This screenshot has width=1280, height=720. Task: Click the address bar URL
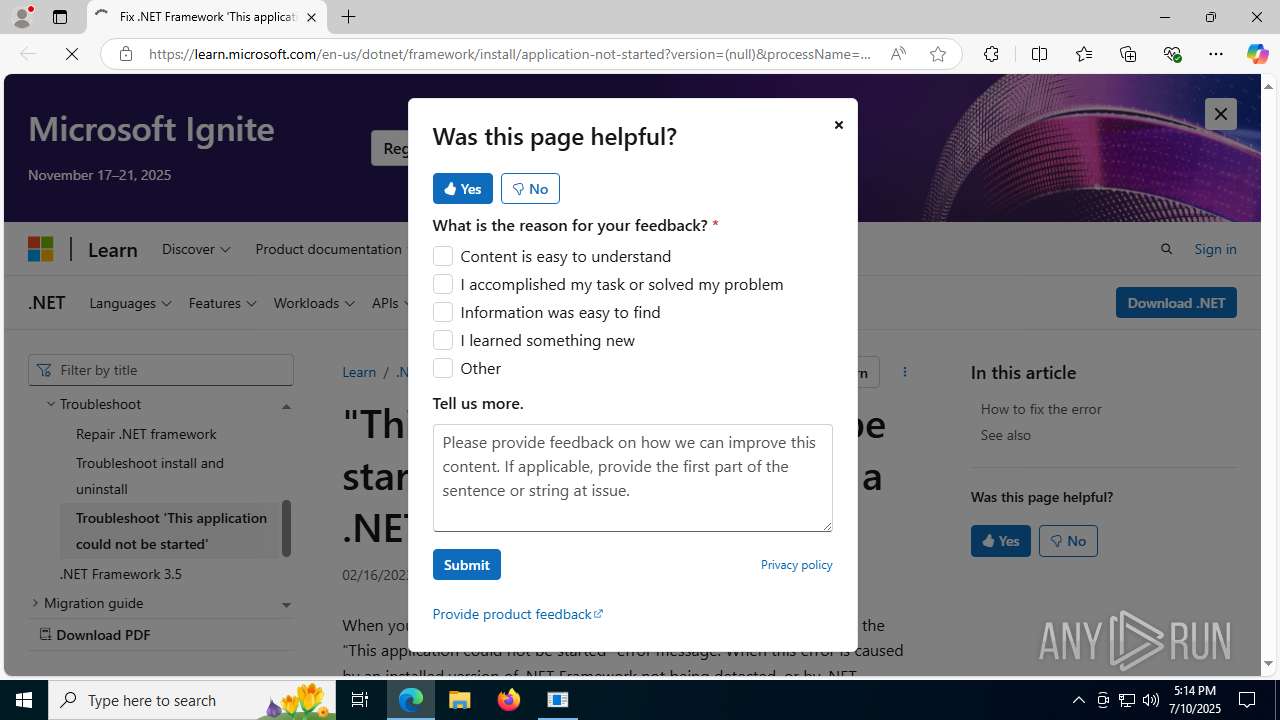click(510, 54)
